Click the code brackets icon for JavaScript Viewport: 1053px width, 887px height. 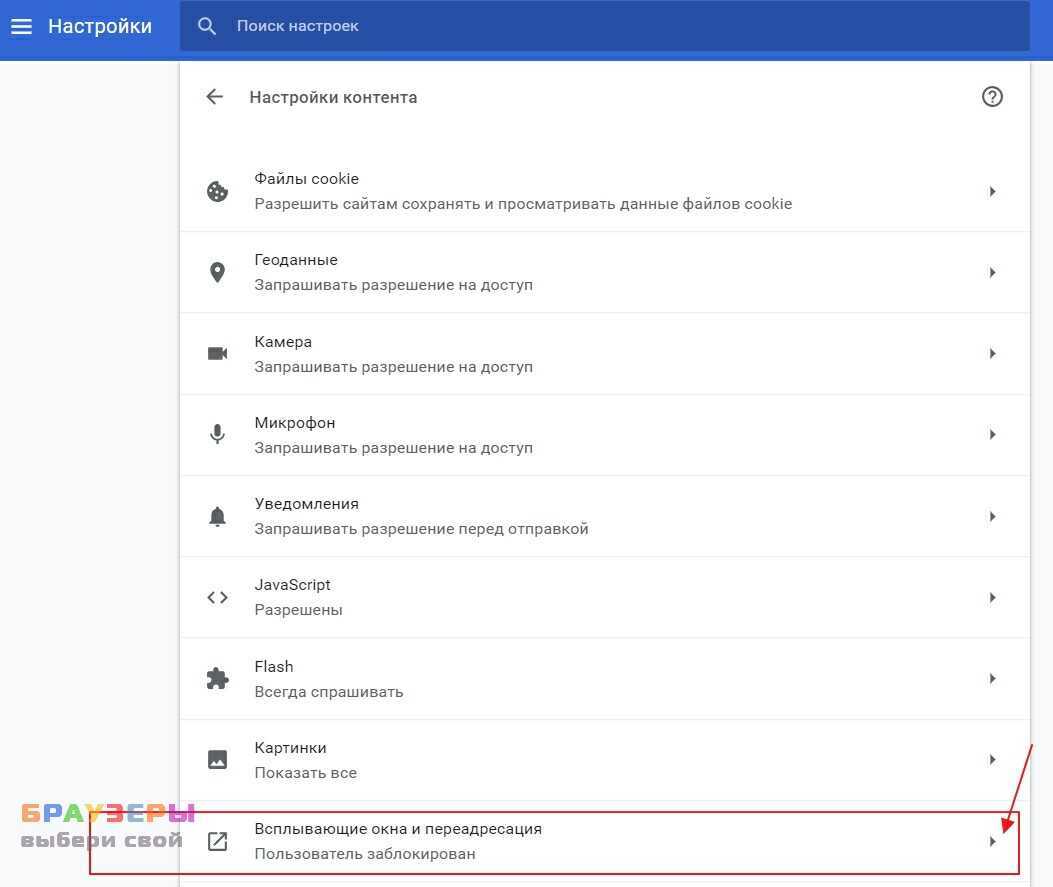click(217, 597)
